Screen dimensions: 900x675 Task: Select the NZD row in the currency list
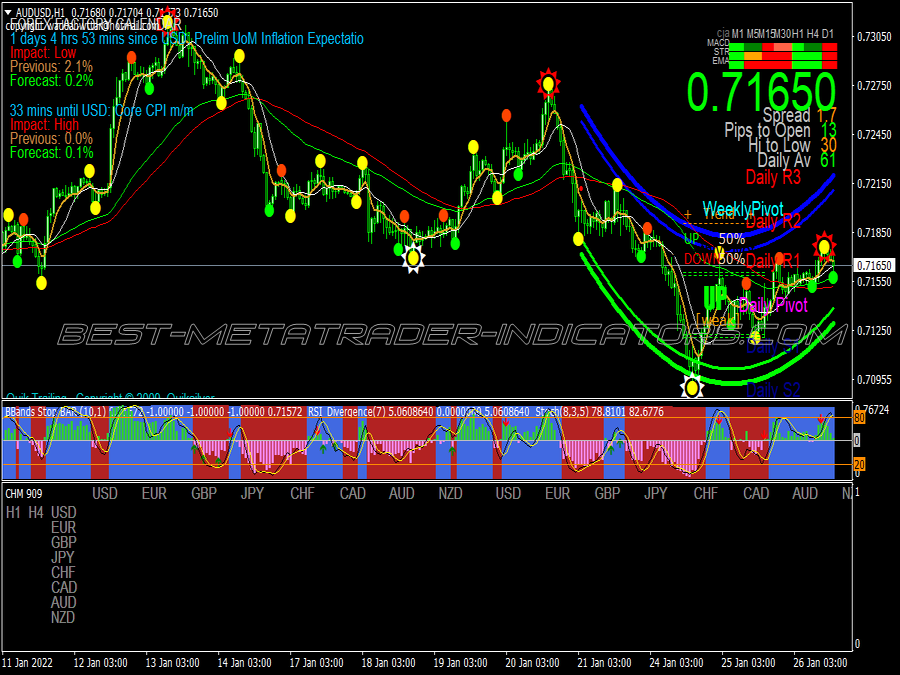click(x=63, y=618)
